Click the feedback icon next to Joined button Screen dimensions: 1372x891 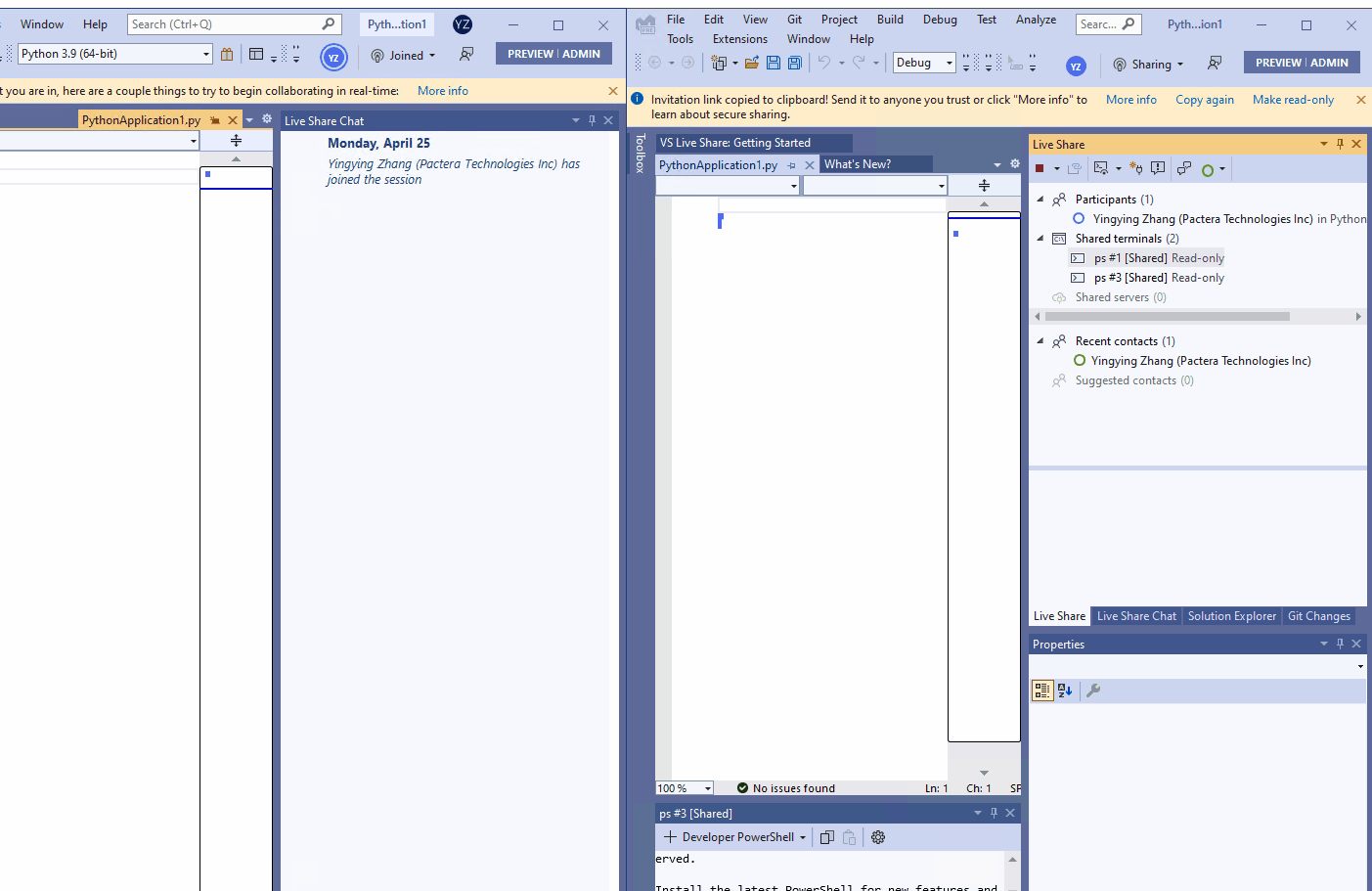(x=466, y=54)
